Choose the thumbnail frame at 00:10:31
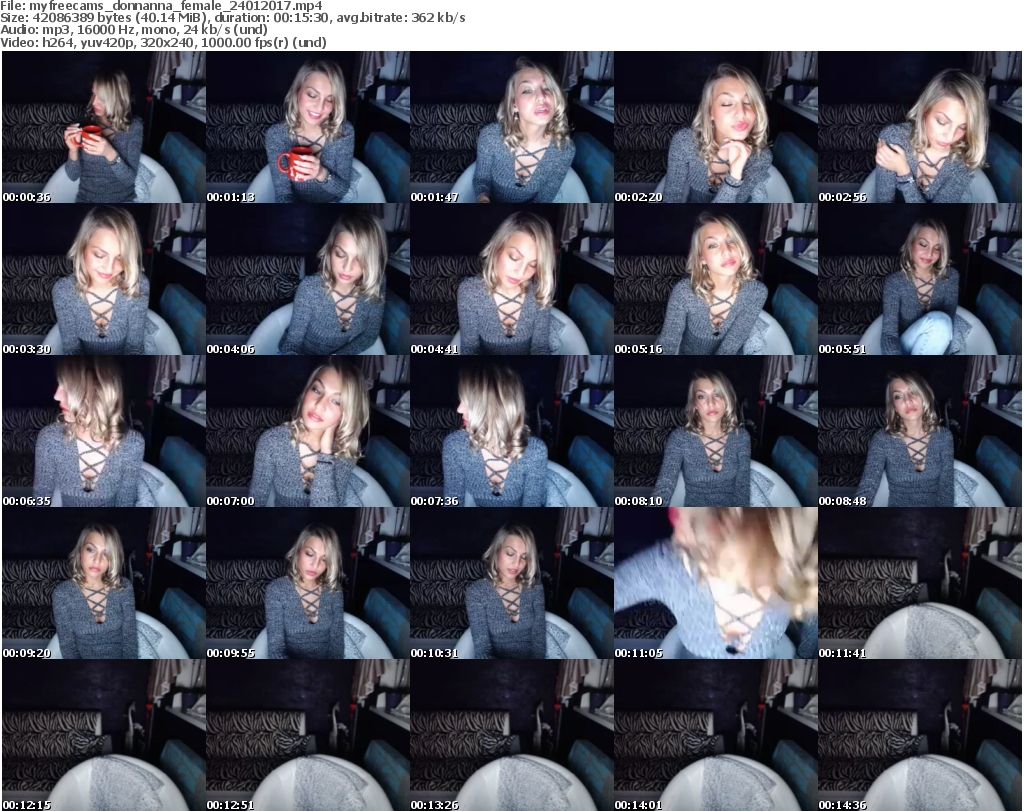Image resolution: width=1024 pixels, height=811 pixels. tap(512, 583)
